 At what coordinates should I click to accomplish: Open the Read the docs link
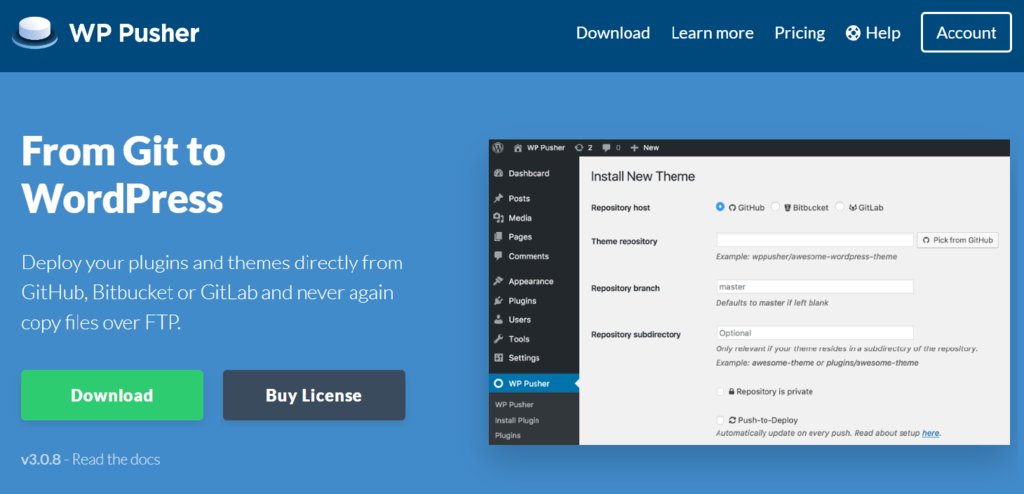click(116, 459)
